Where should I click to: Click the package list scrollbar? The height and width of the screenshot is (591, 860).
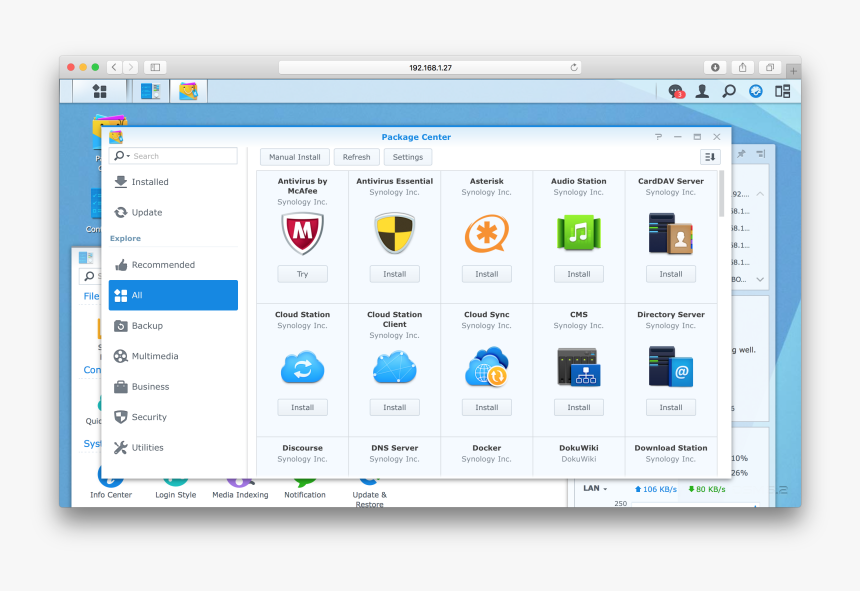[x=721, y=194]
